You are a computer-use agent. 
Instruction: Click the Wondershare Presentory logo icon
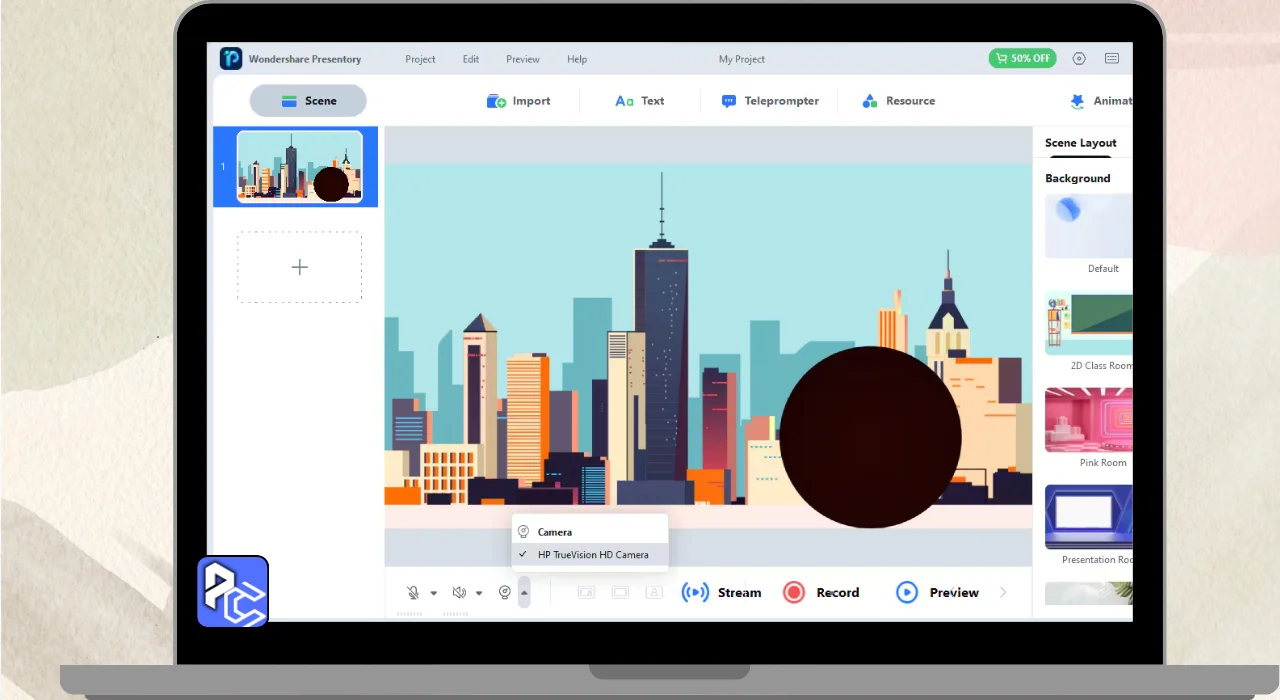pyautogui.click(x=231, y=59)
